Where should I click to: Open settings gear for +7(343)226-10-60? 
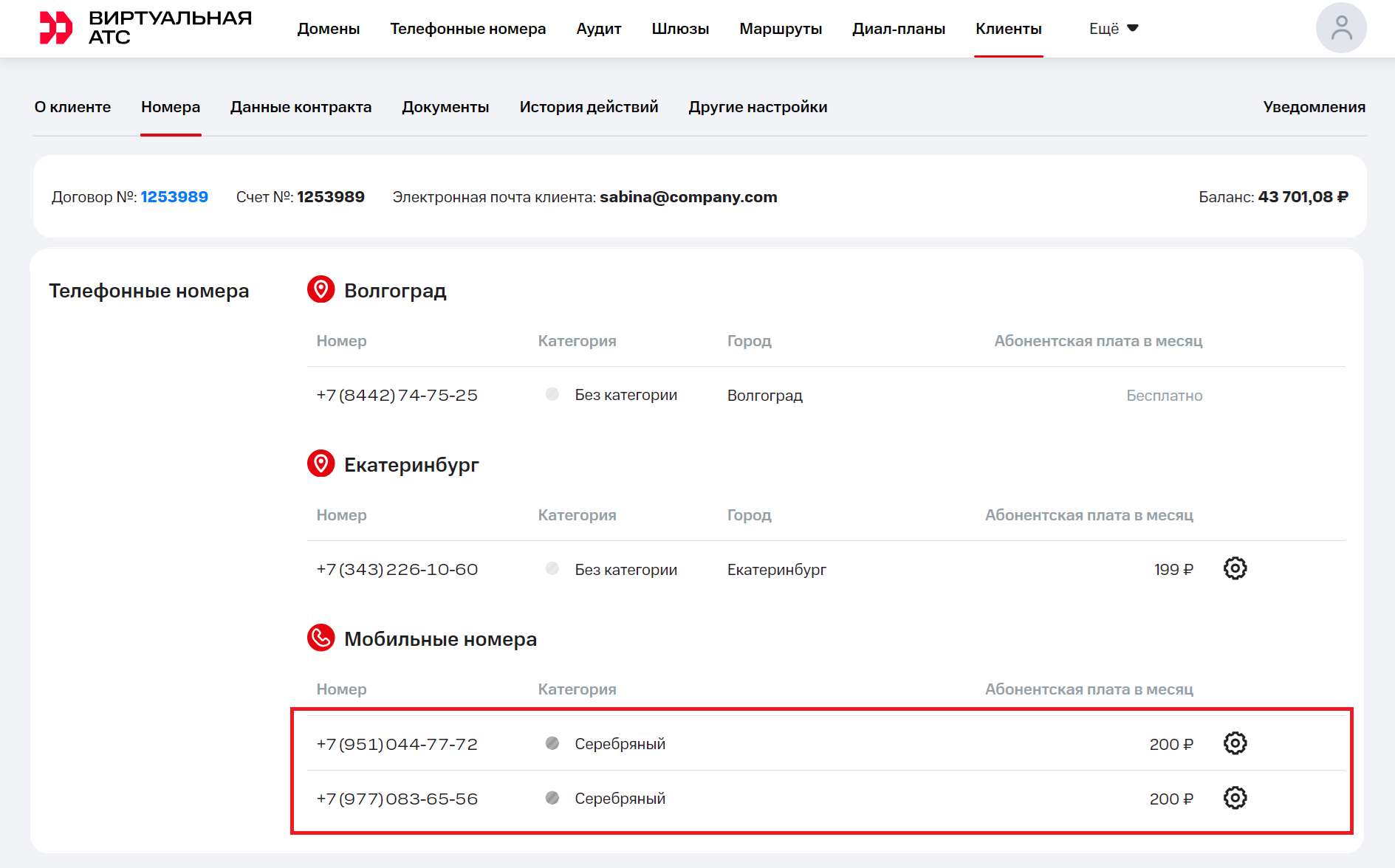pyautogui.click(x=1235, y=568)
